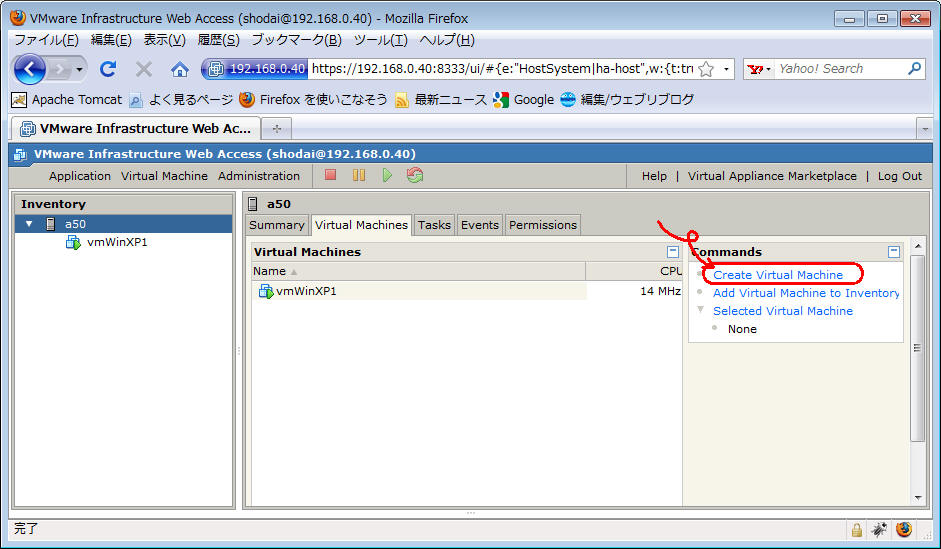Viewport: 941px width, 549px height.
Task: Minimize the Virtual Machines panel
Action: tap(673, 252)
